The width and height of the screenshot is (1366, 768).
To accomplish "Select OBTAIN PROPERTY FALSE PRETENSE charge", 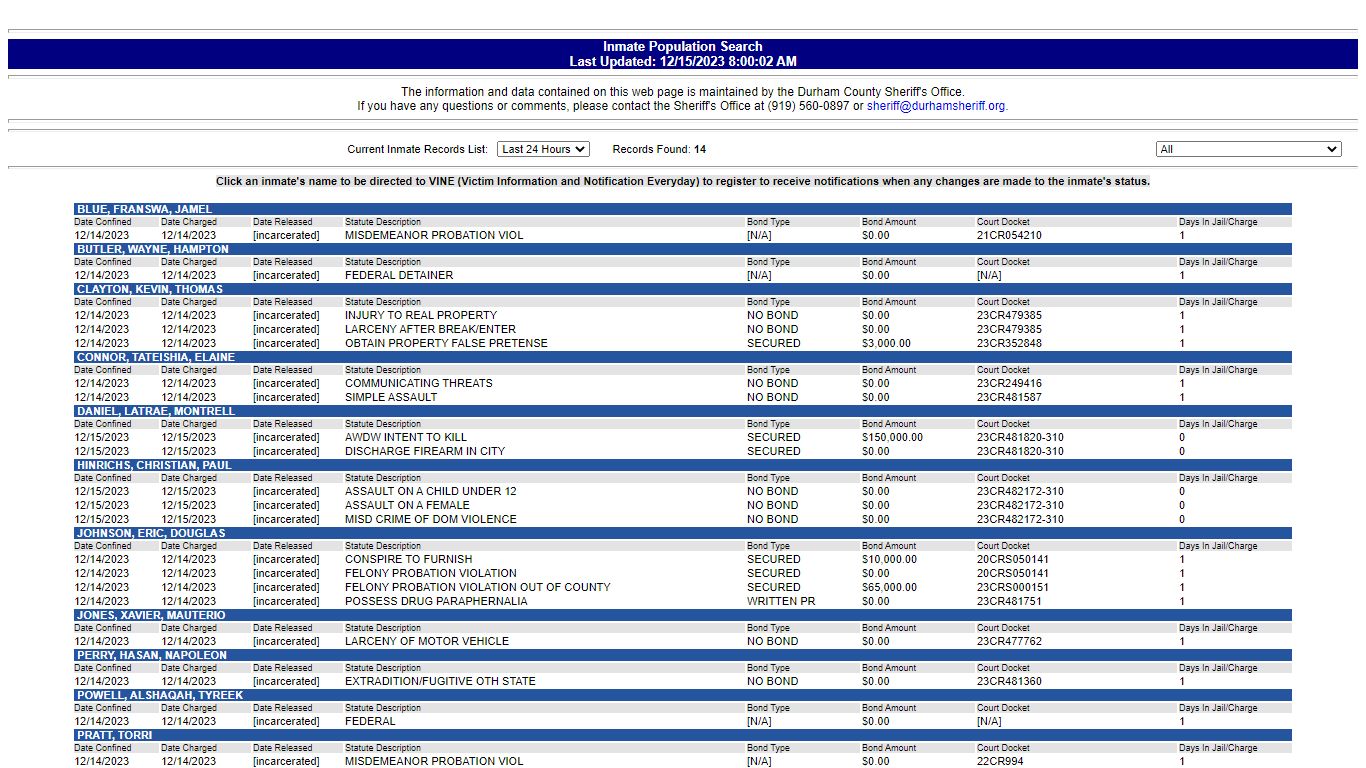I will (x=446, y=343).
